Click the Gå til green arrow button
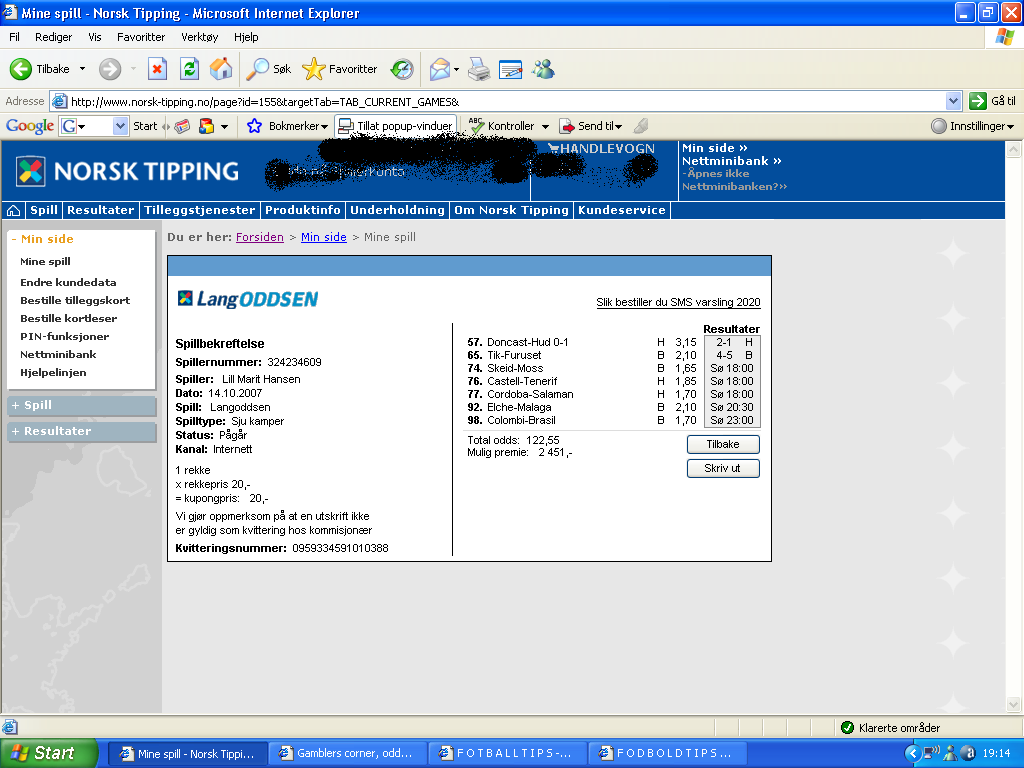The width and height of the screenshot is (1024, 768). (978, 101)
